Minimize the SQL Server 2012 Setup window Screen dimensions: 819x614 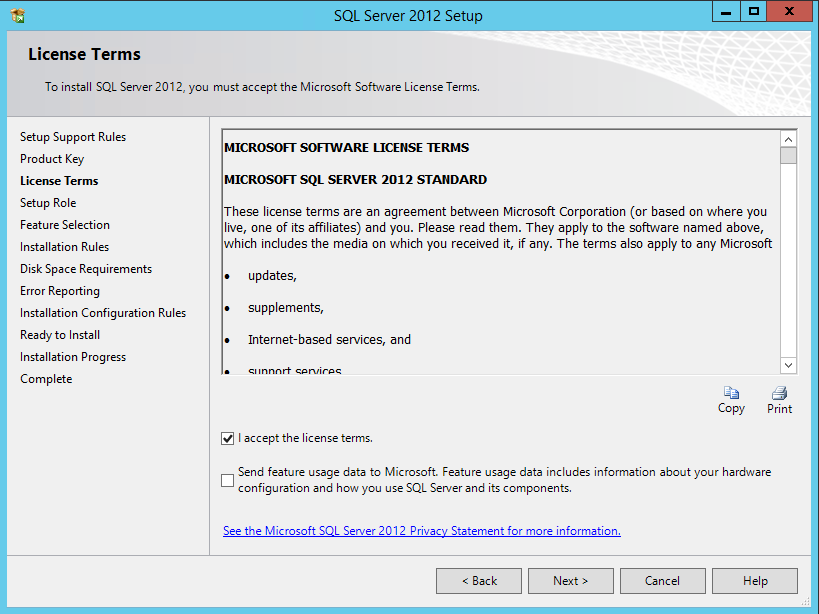click(726, 11)
